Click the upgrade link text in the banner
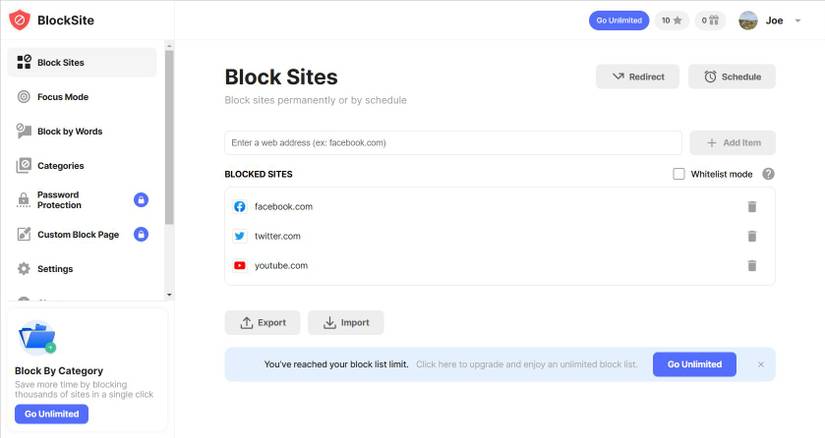This screenshot has width=825, height=438. [x=527, y=364]
